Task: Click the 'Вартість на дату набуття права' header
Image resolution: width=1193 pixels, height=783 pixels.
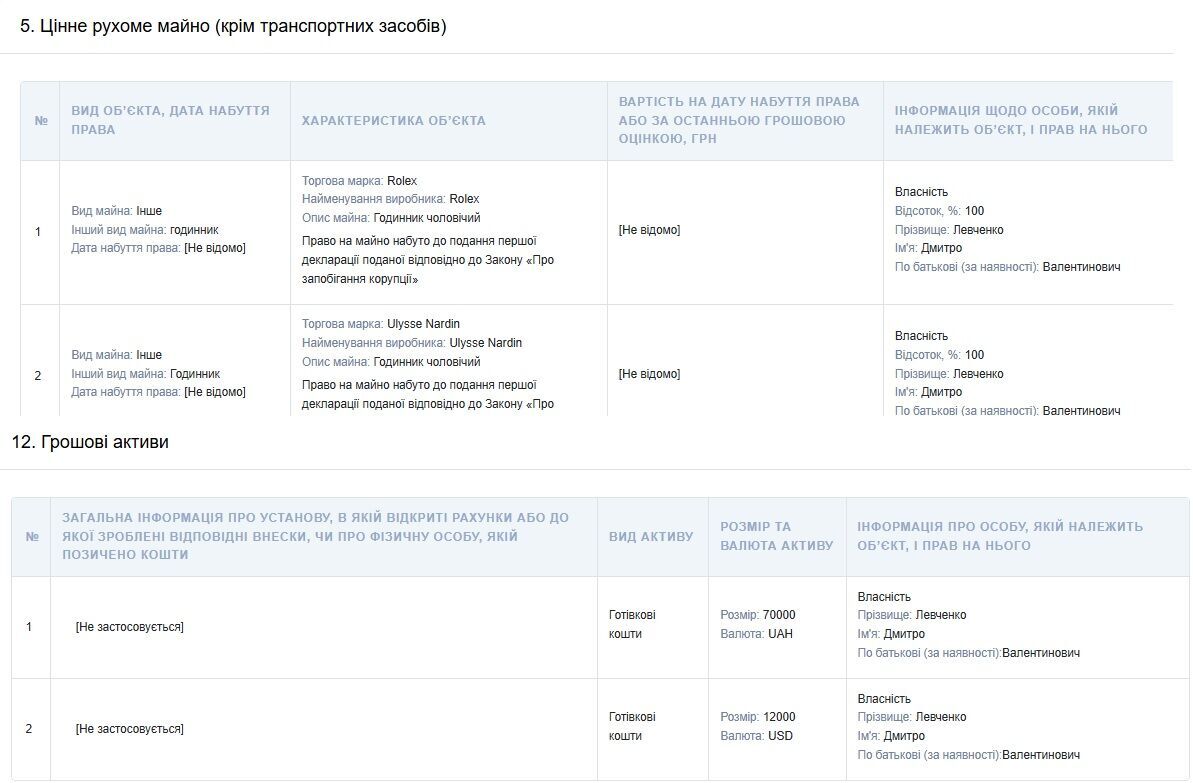Action: pyautogui.click(x=739, y=120)
